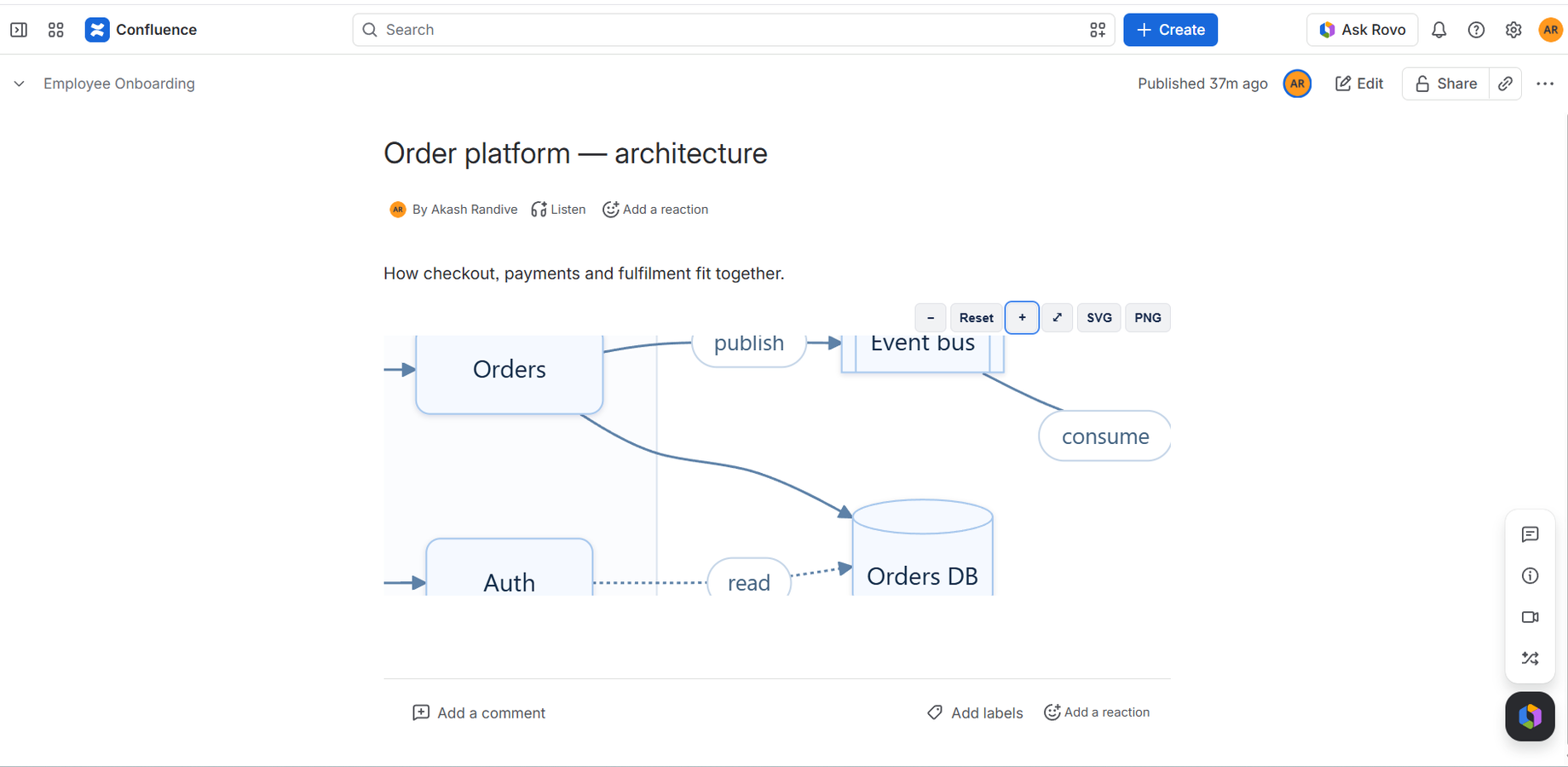
Task: Open notifications bell icon
Action: [1439, 30]
